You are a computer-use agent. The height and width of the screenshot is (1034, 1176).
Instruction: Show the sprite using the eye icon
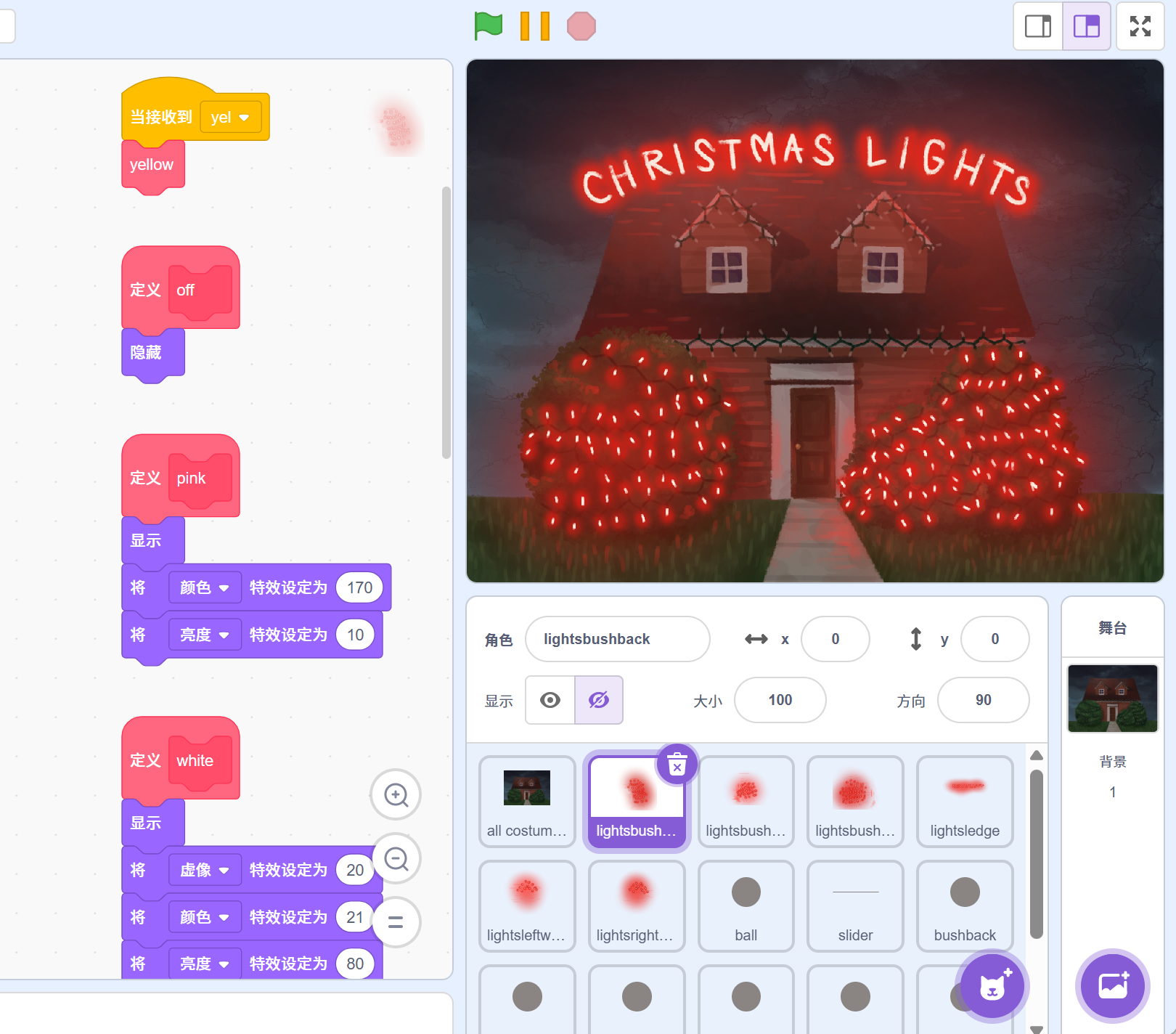550,700
